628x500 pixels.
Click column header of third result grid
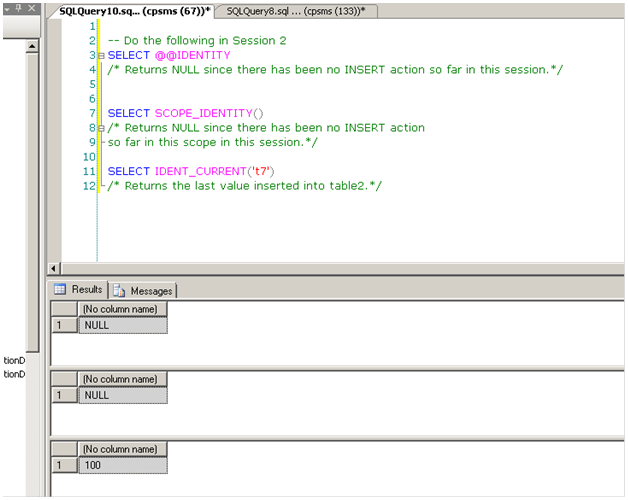122,450
